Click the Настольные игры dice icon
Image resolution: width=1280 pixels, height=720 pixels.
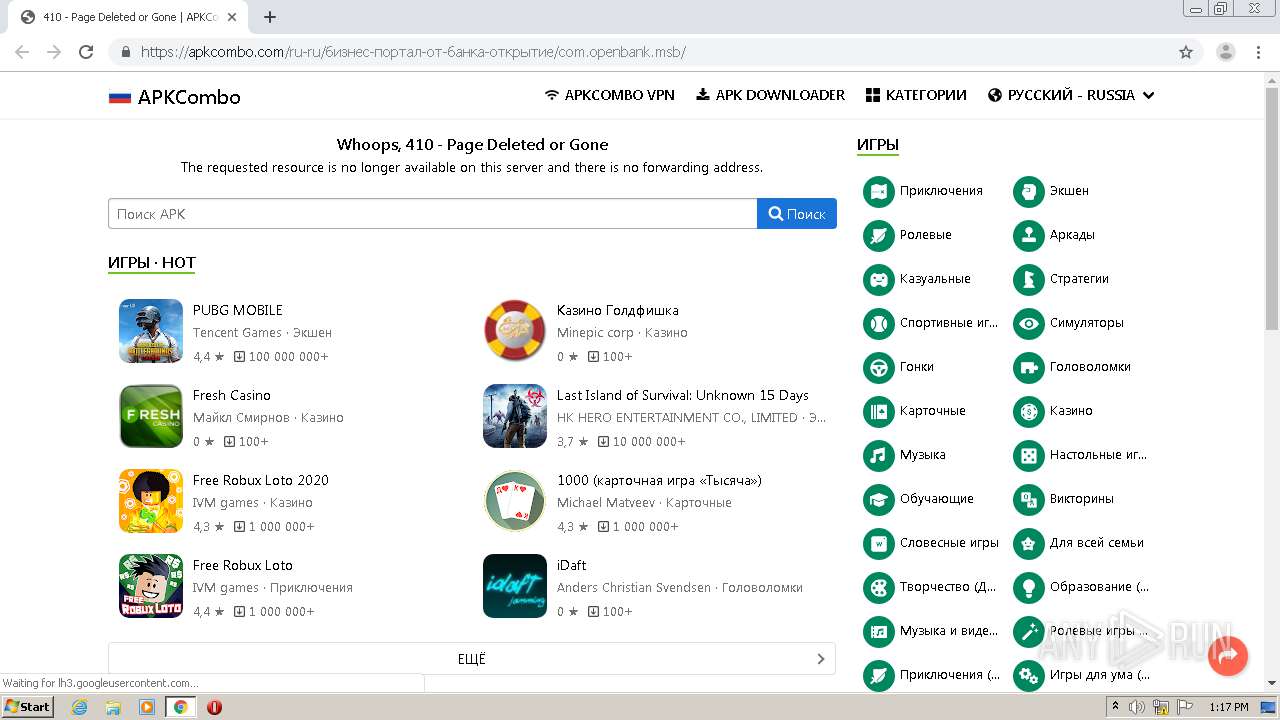coord(1029,455)
